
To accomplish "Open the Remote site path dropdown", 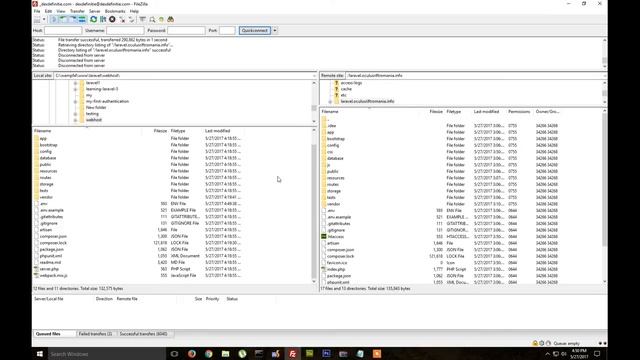I will click(x=604, y=76).
